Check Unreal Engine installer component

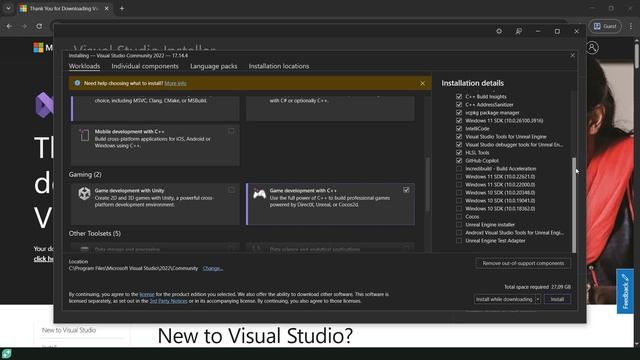[459, 224]
